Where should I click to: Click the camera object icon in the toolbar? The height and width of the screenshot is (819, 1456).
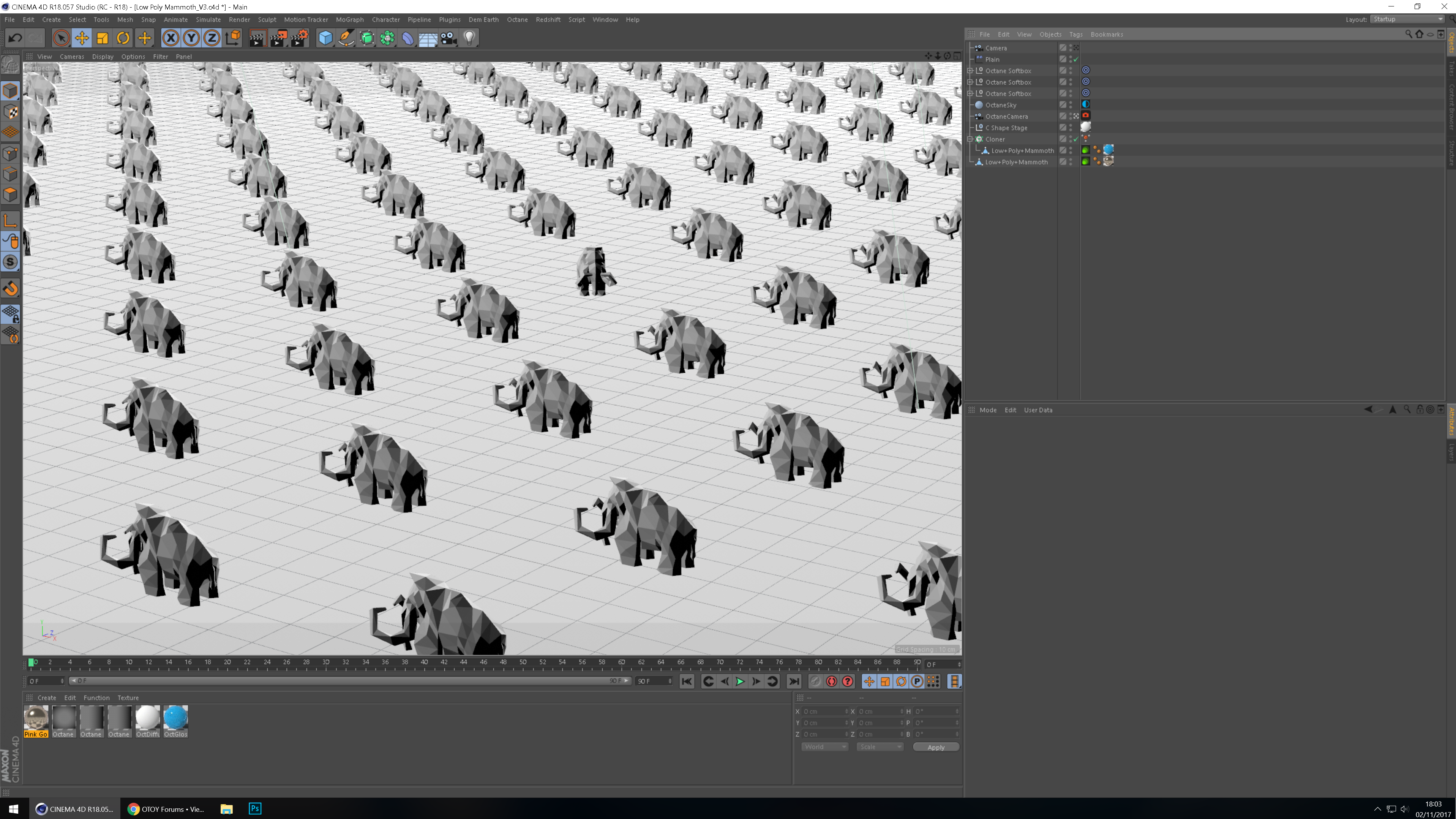coord(449,38)
